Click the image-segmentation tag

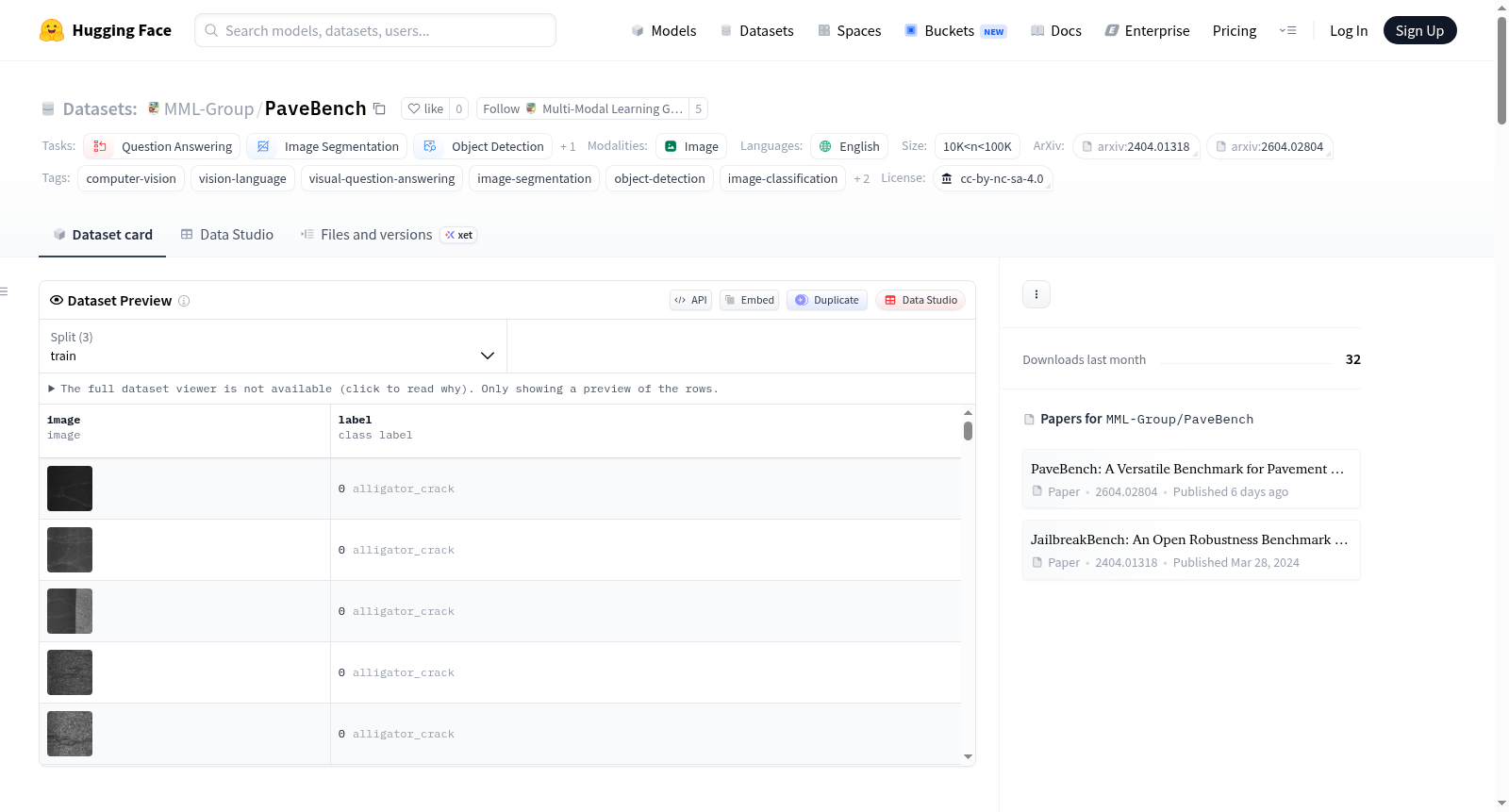click(x=535, y=178)
